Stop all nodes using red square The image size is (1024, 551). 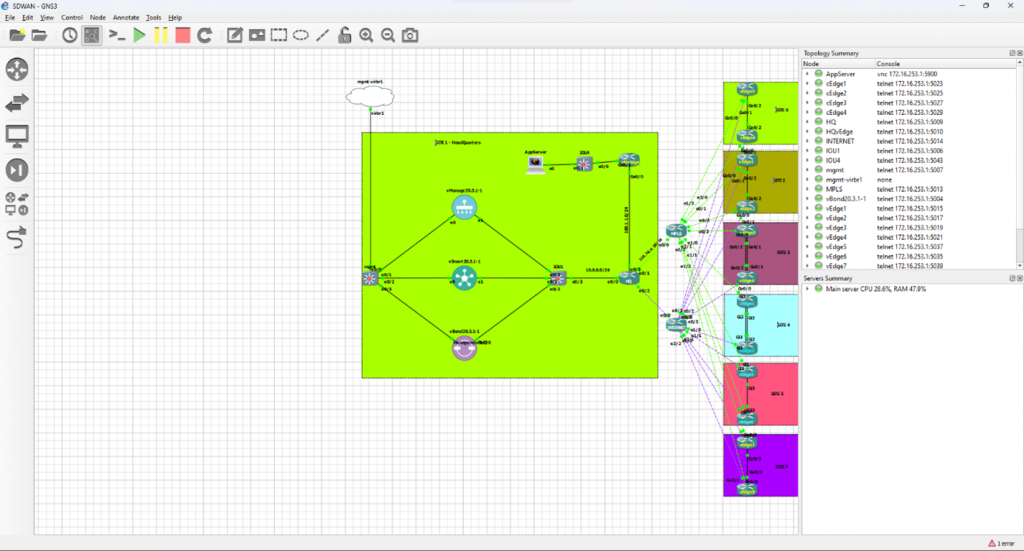182,35
